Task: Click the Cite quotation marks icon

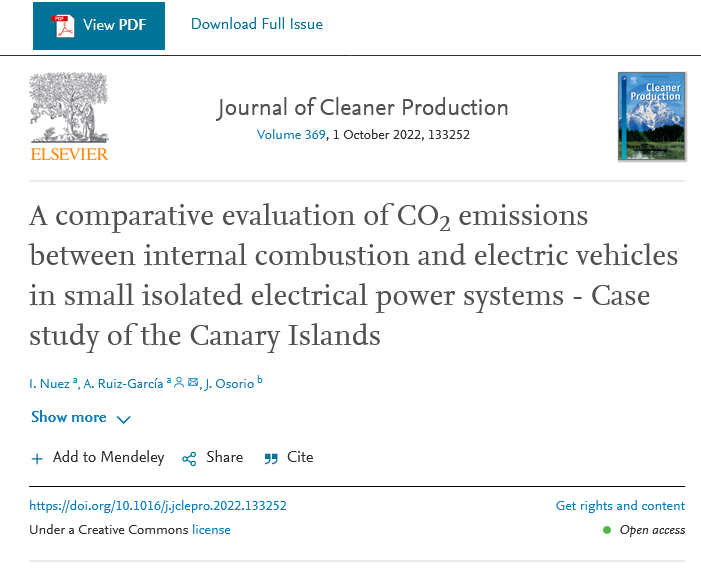Action: pos(271,458)
